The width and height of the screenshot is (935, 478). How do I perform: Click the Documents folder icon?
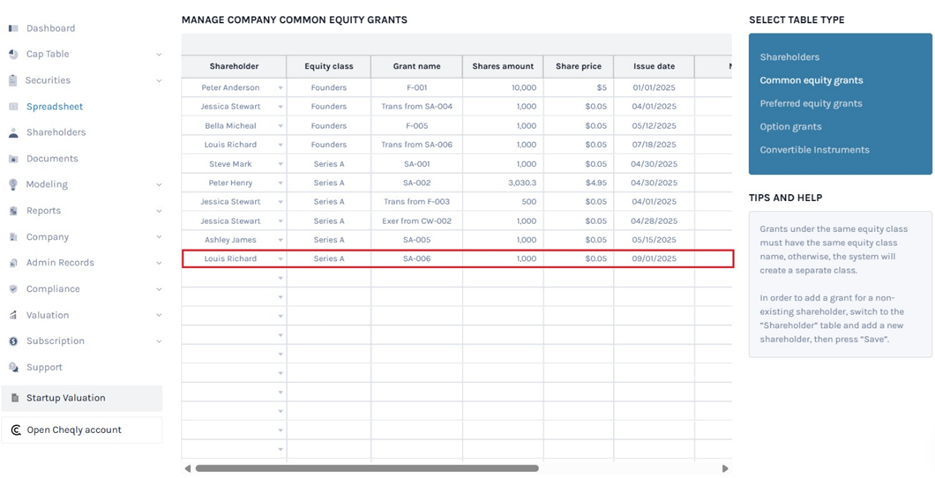(x=13, y=159)
